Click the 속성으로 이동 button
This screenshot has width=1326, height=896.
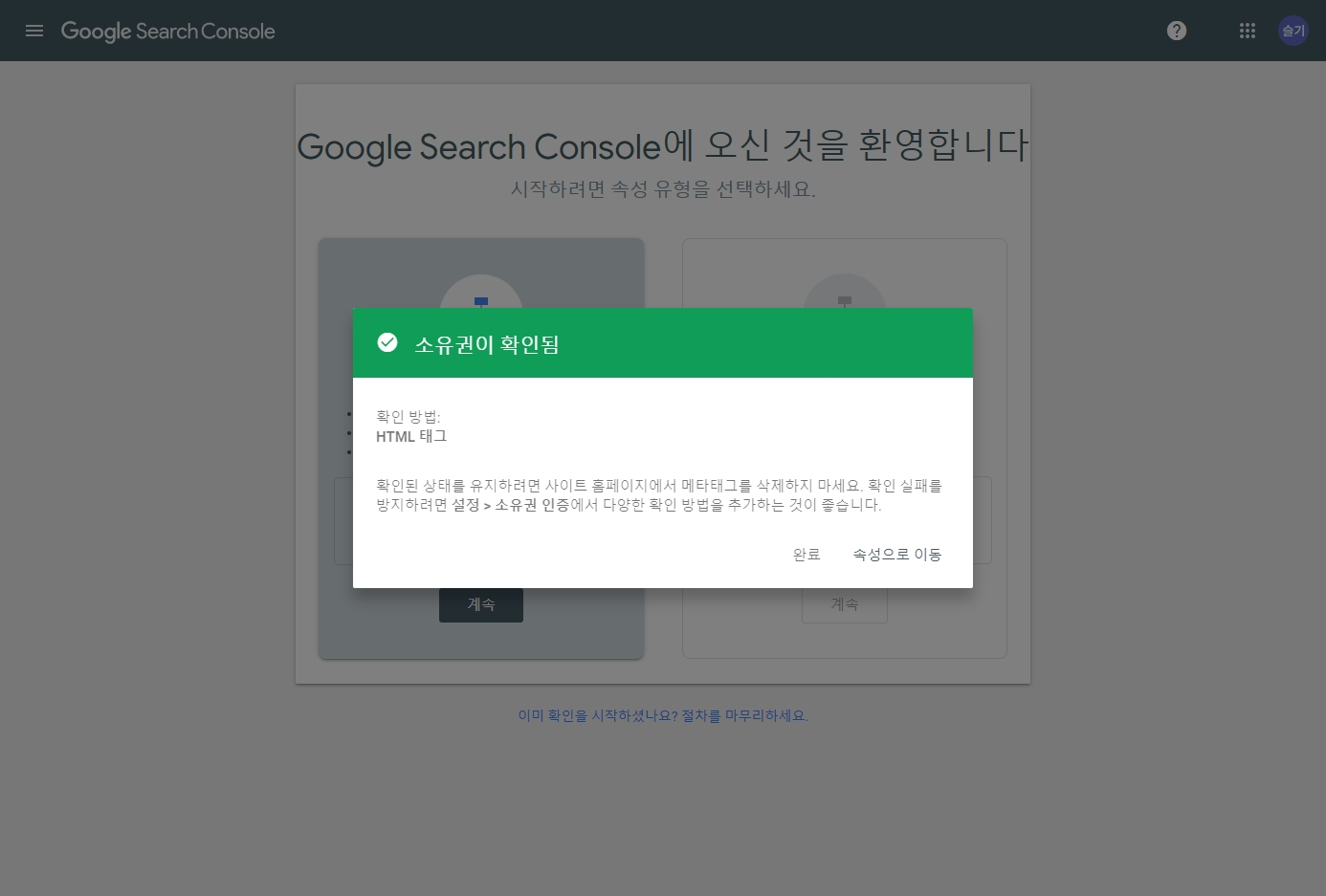tap(897, 555)
